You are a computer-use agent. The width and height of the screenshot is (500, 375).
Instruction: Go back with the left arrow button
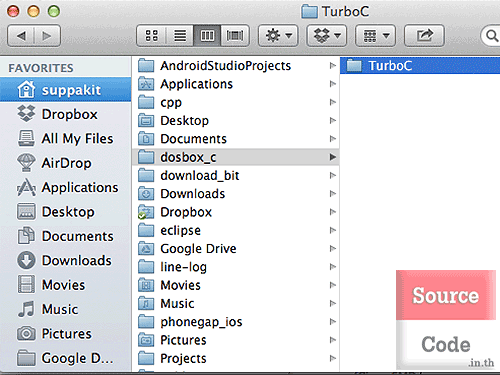click(21, 36)
